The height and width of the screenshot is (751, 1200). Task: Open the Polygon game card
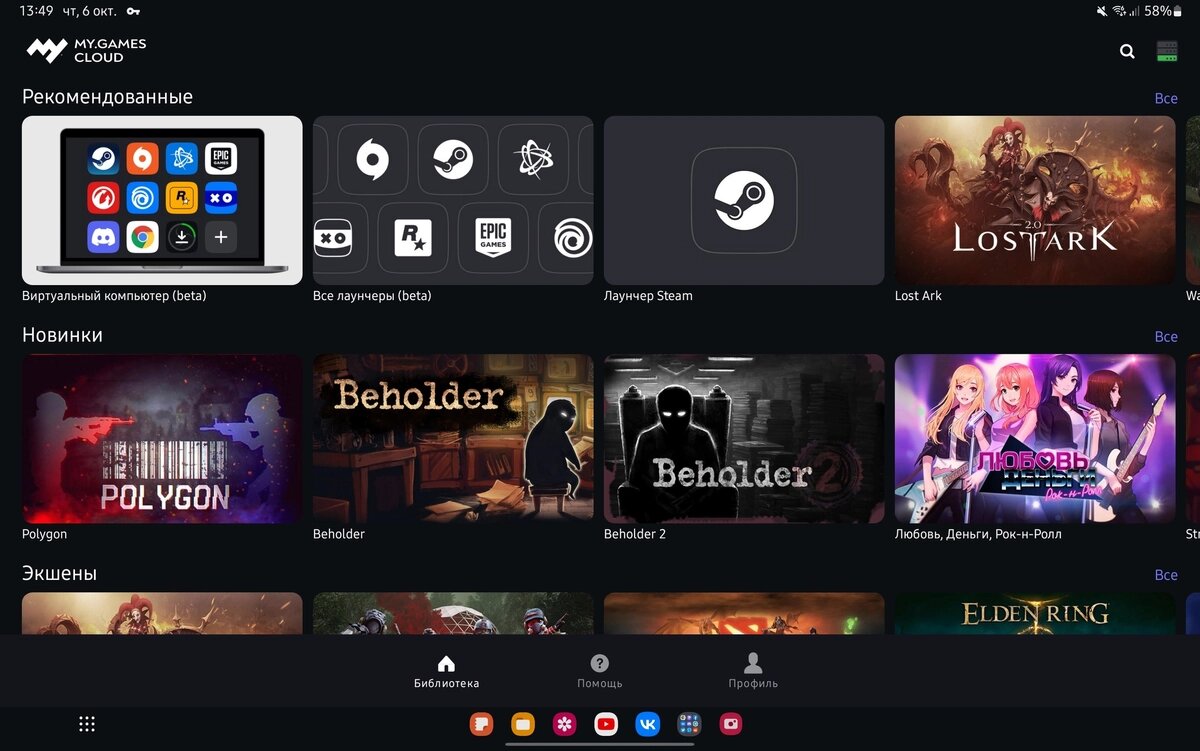point(162,438)
